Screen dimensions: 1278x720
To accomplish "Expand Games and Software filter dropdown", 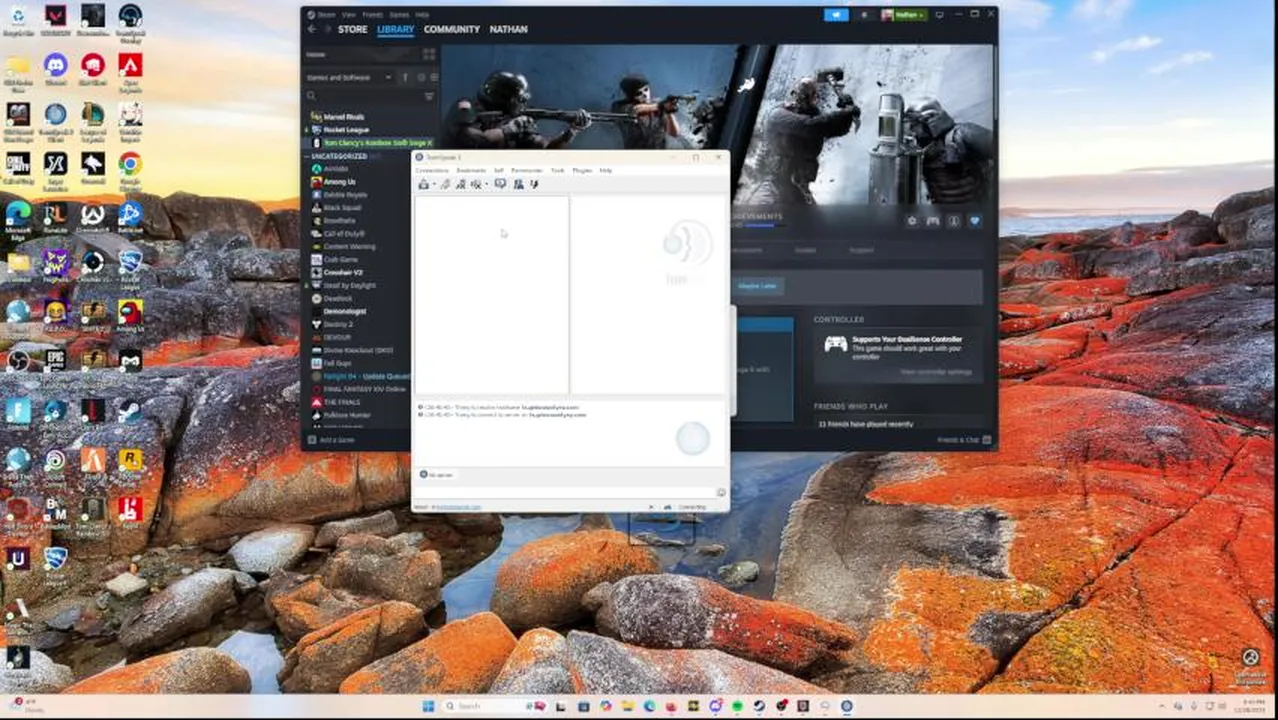I will (350, 77).
